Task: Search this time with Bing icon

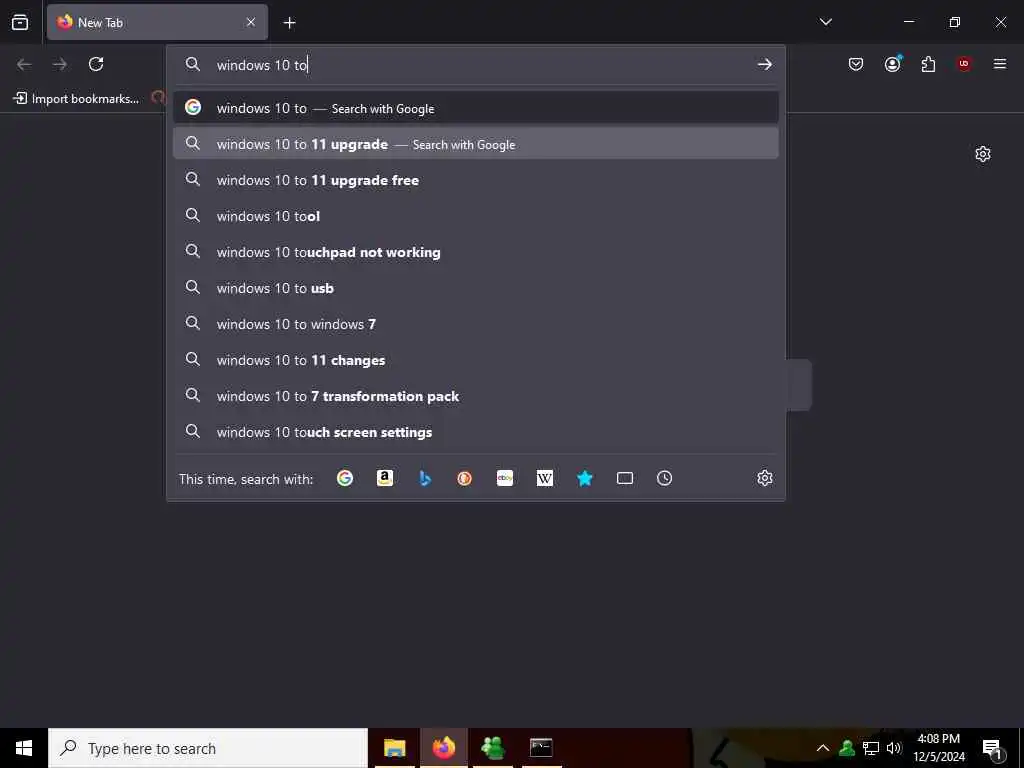Action: pos(424,478)
